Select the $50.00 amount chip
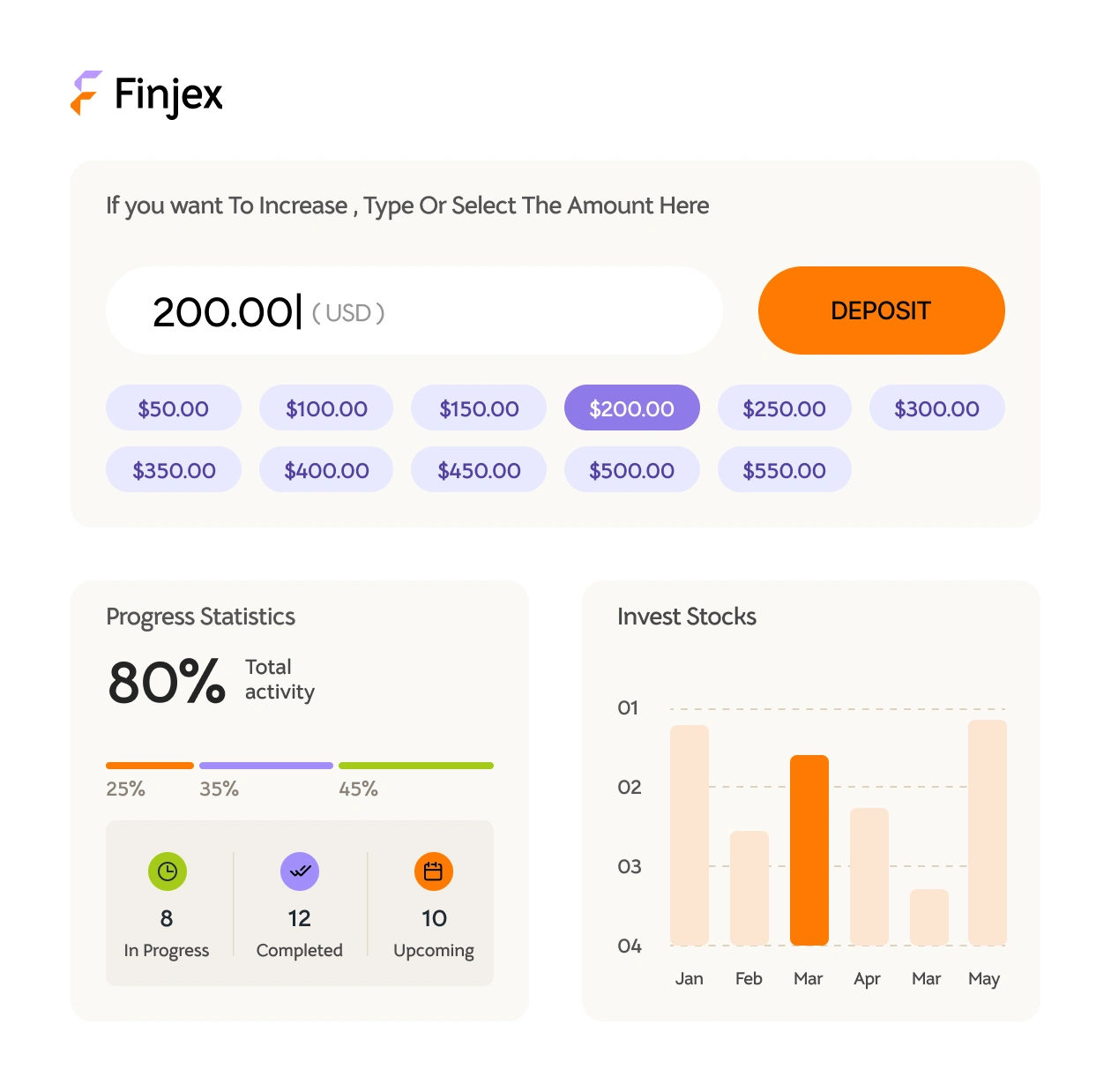1111x1092 pixels. [173, 408]
